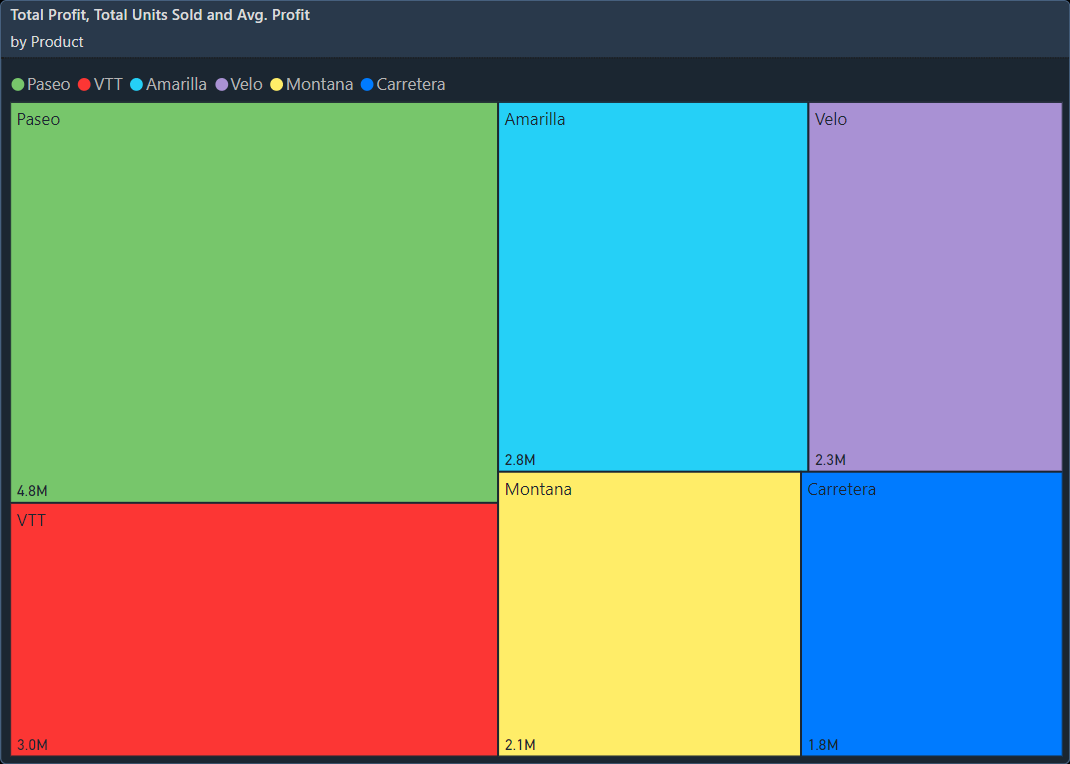Choose Amarilla legend text label

point(176,85)
